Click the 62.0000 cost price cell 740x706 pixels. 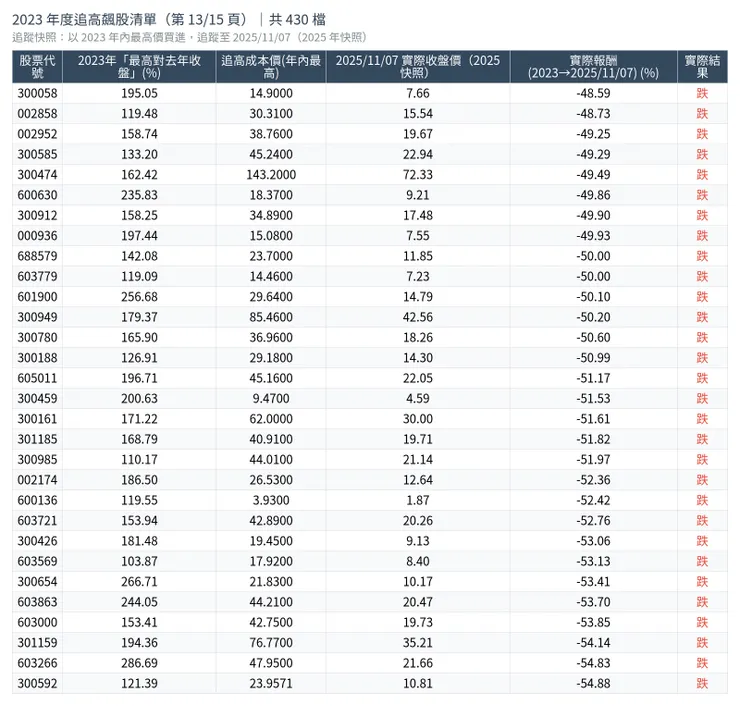pos(271,419)
